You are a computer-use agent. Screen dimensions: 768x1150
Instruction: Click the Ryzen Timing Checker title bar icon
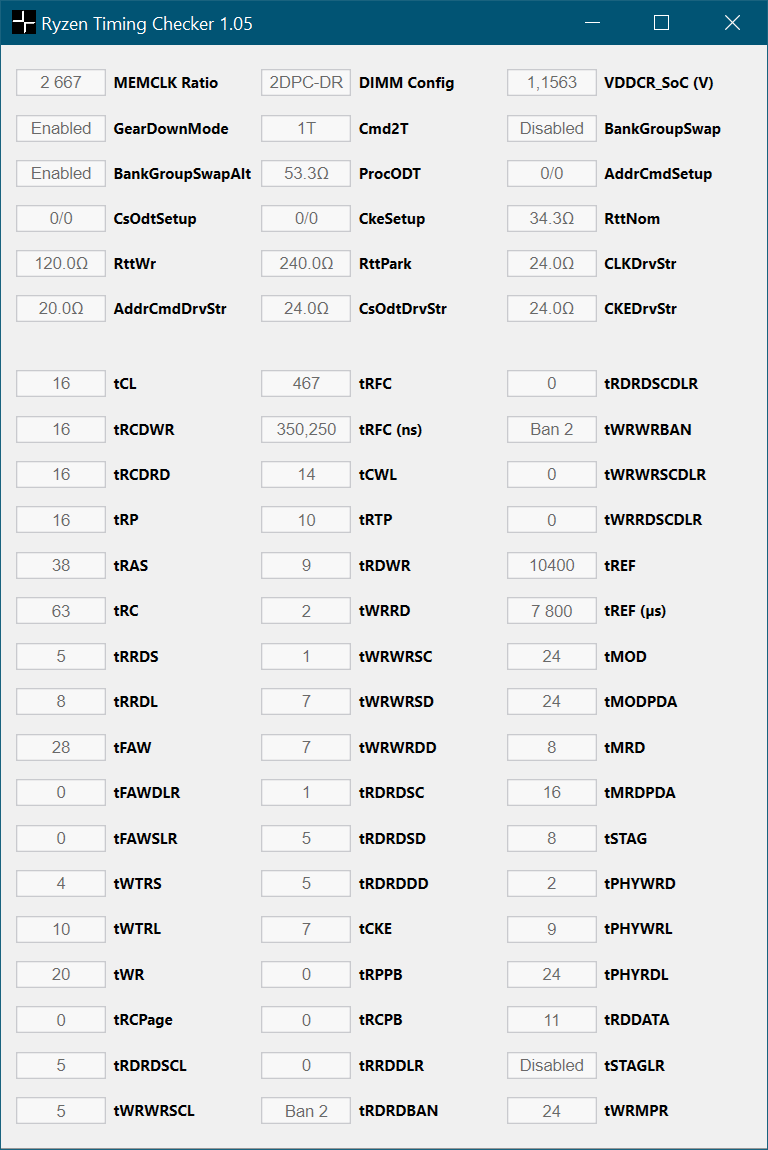point(24,23)
